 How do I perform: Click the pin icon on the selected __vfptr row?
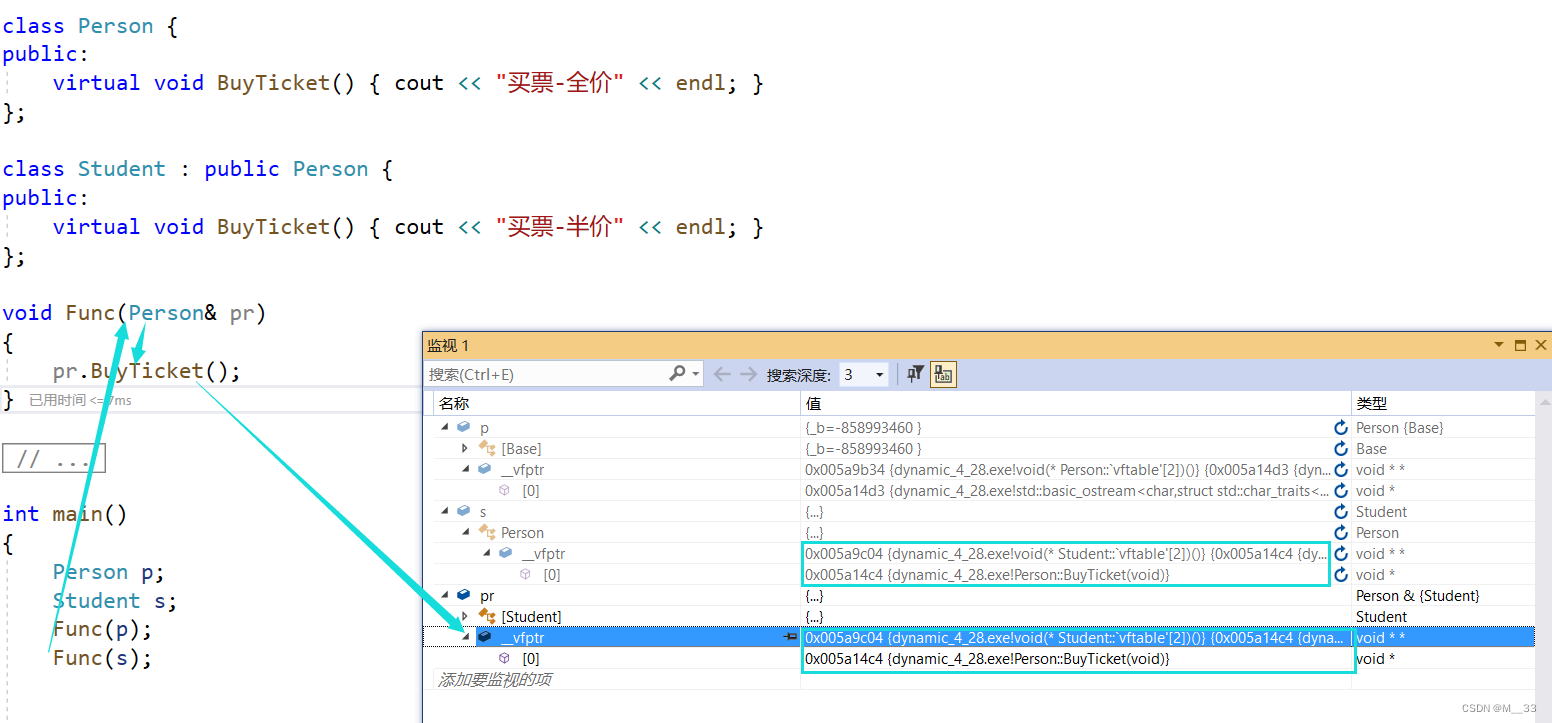click(x=790, y=637)
